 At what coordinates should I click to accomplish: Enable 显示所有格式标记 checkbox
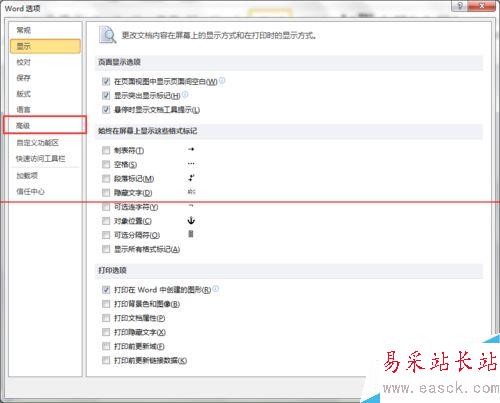[x=106, y=249]
